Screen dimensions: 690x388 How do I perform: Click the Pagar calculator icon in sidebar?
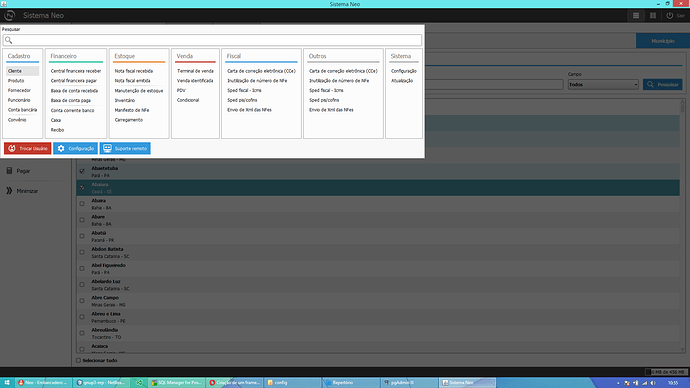(9, 171)
